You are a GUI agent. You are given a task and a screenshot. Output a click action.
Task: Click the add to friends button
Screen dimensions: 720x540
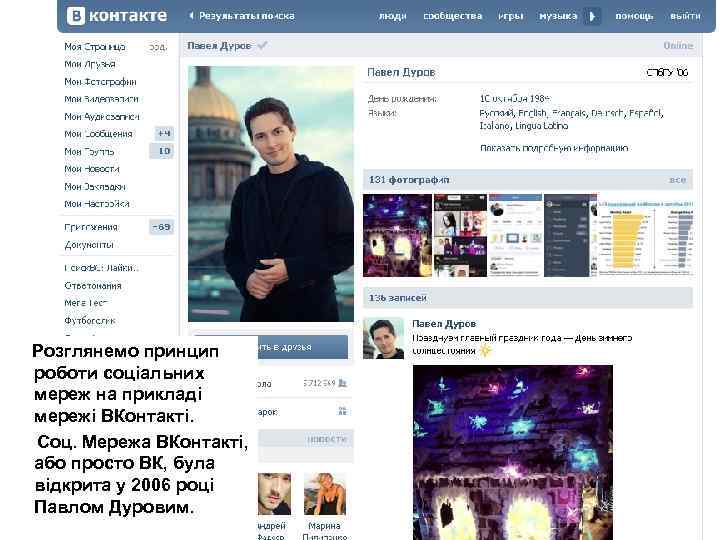303,347
